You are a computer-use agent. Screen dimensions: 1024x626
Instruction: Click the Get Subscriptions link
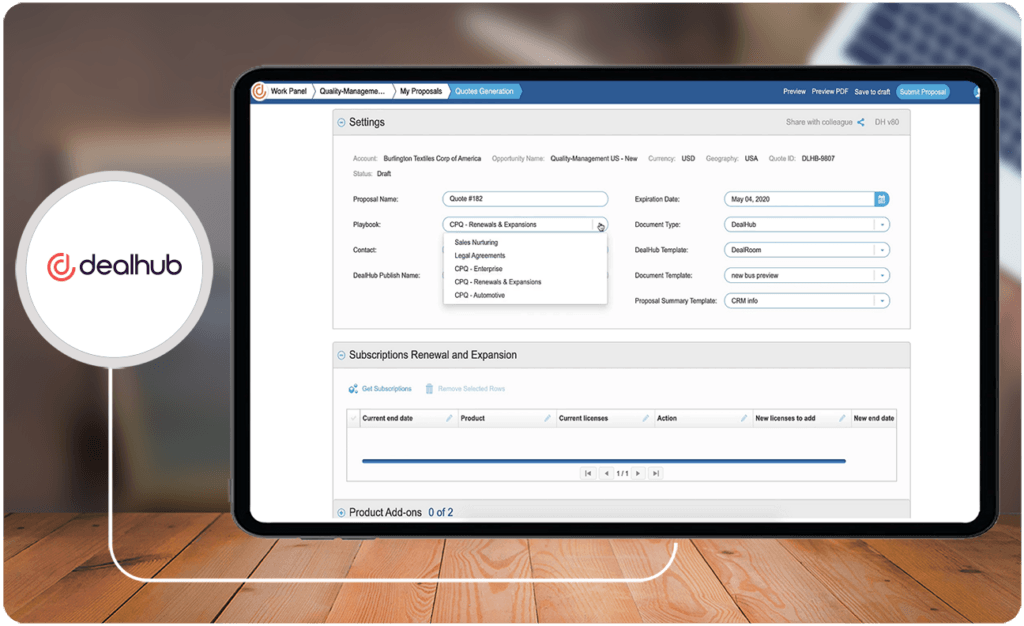387,389
